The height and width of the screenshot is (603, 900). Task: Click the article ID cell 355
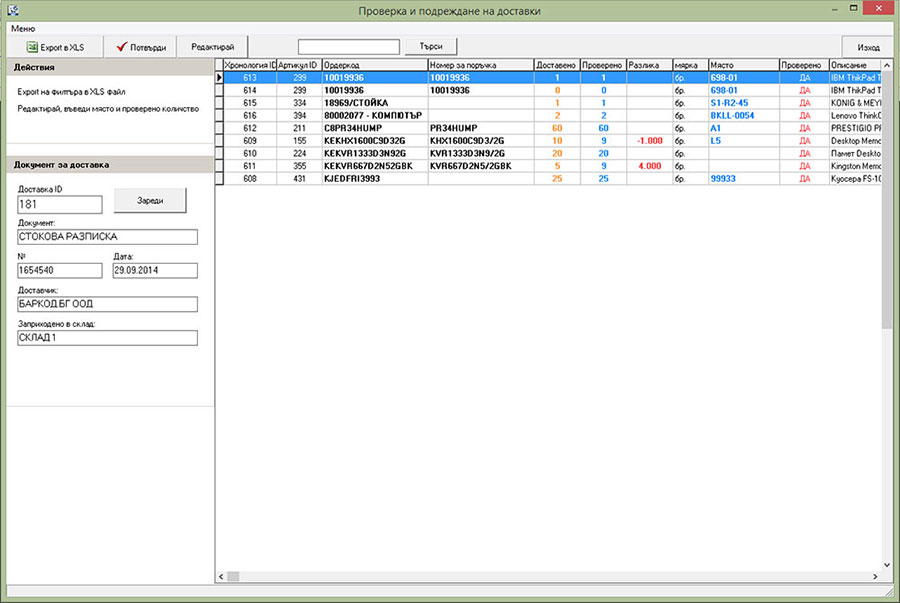pos(299,166)
